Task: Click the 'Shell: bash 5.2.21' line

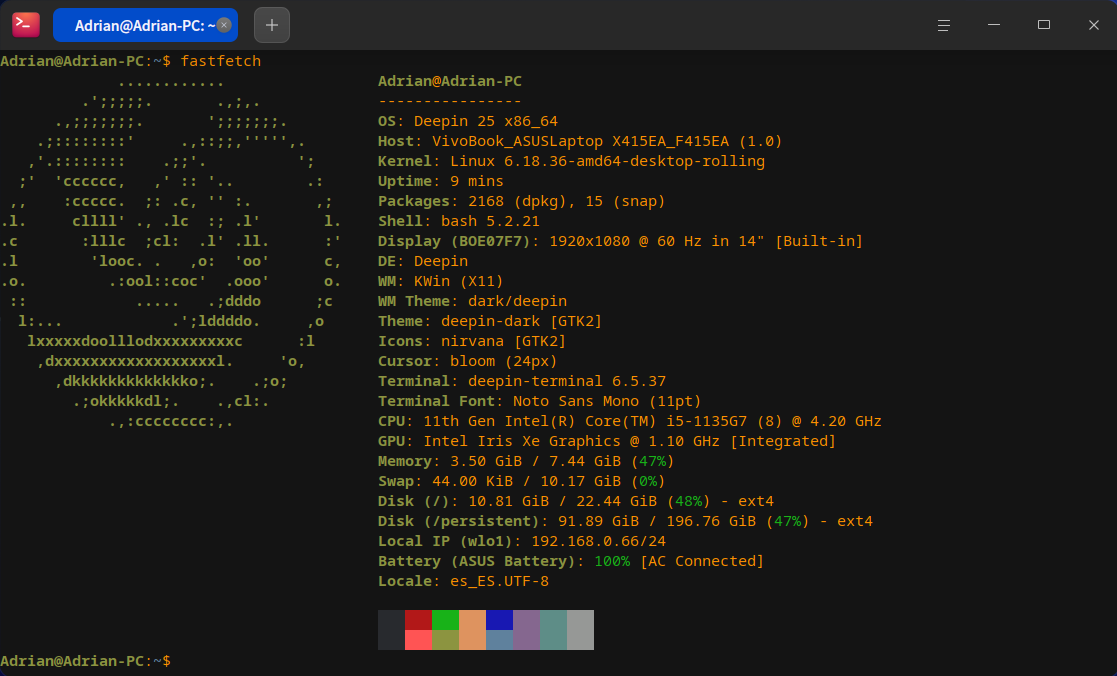Action: (x=459, y=221)
